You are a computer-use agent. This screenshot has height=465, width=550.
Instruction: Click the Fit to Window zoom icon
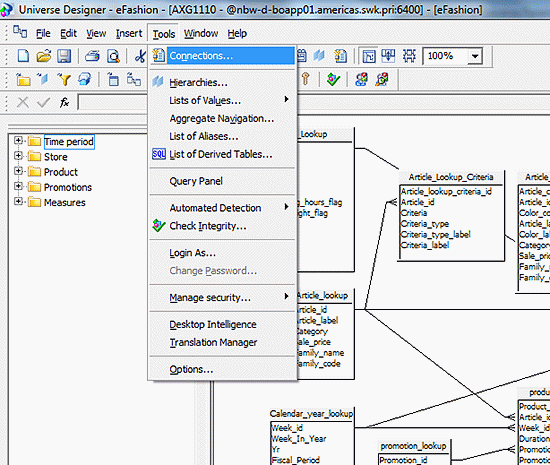(x=409, y=56)
